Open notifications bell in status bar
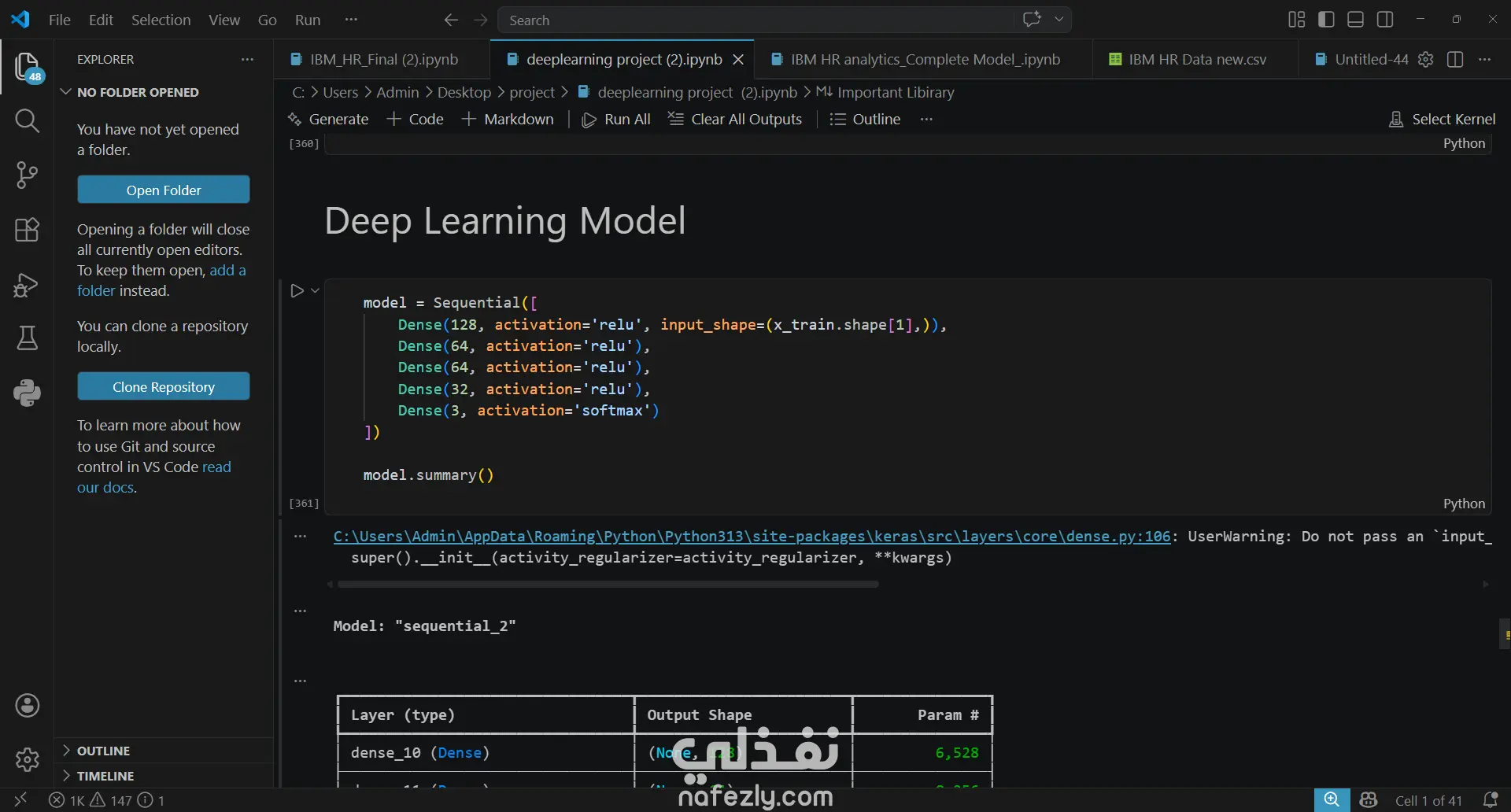 (x=1490, y=800)
